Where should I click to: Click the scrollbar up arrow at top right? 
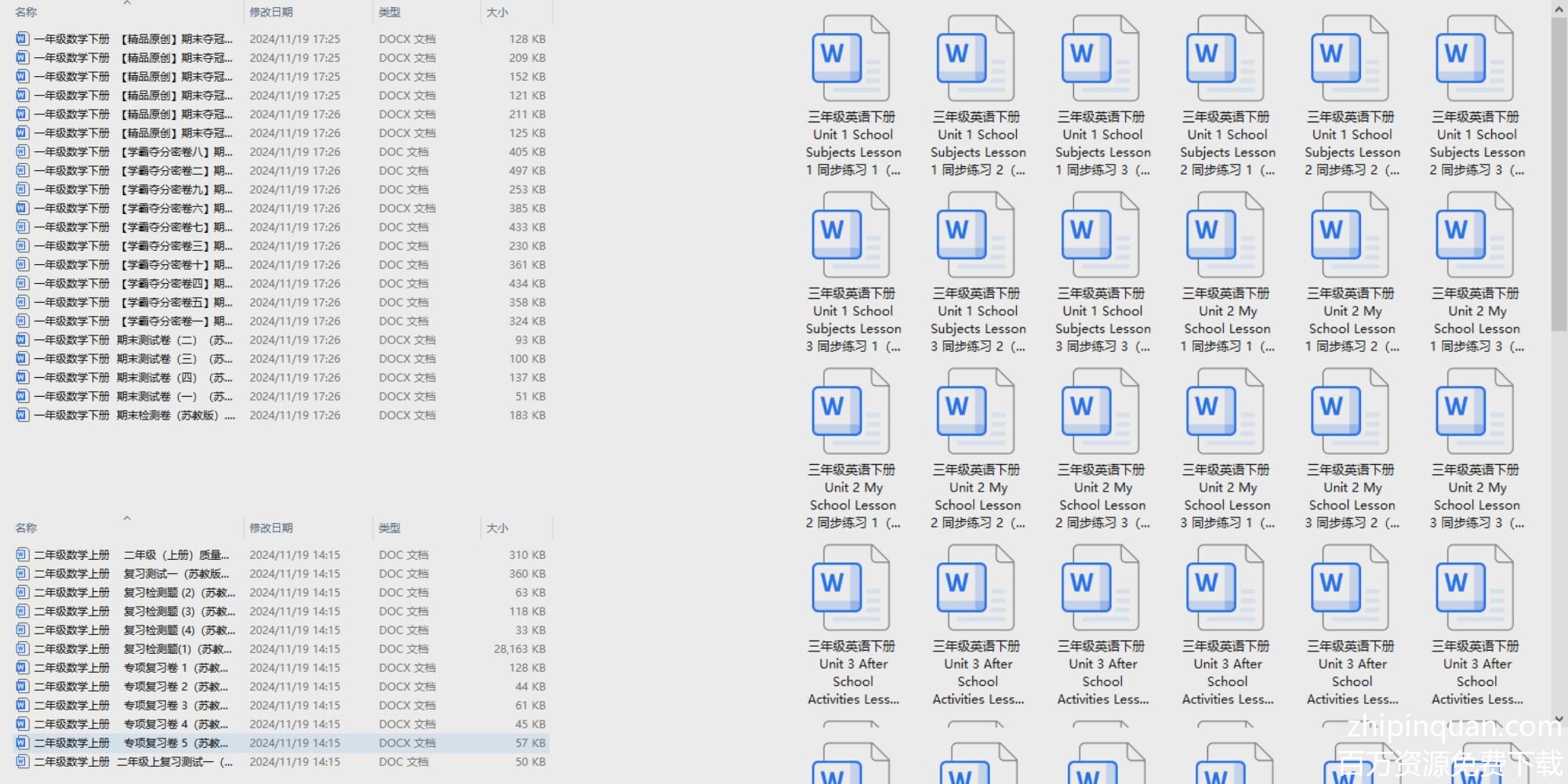[x=1559, y=9]
